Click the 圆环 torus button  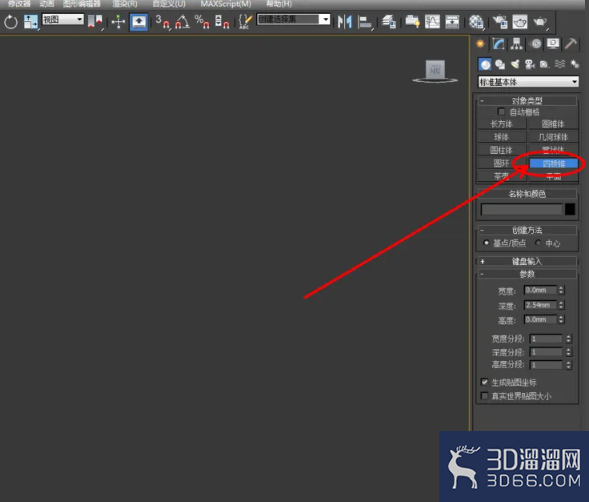point(501,163)
